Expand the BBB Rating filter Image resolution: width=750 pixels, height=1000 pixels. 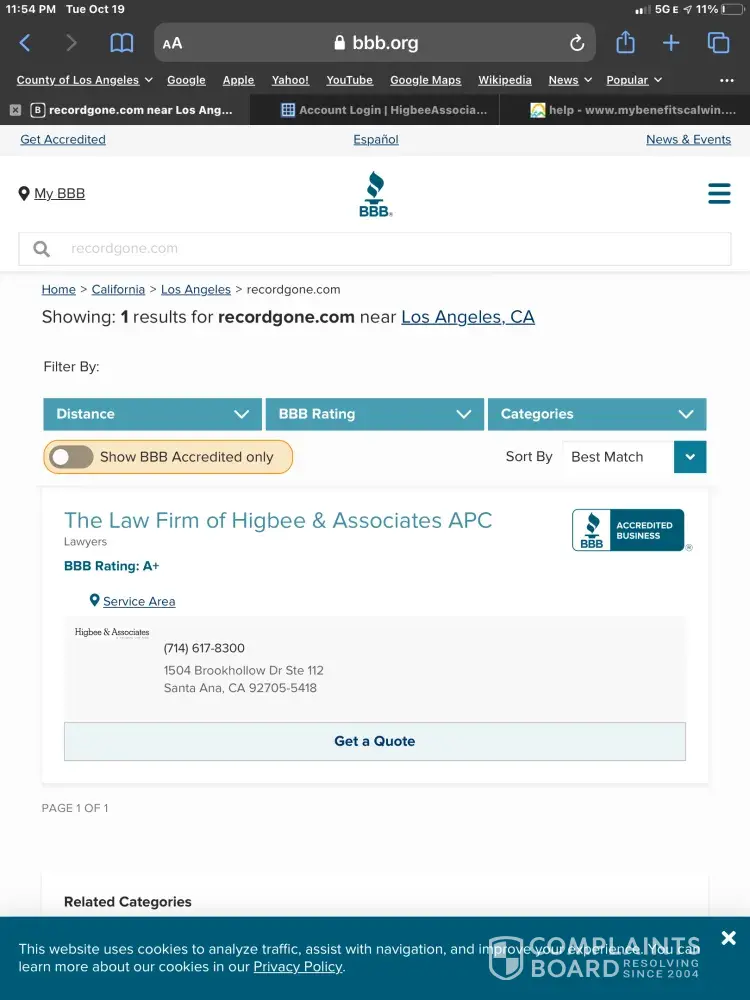pyautogui.click(x=374, y=414)
